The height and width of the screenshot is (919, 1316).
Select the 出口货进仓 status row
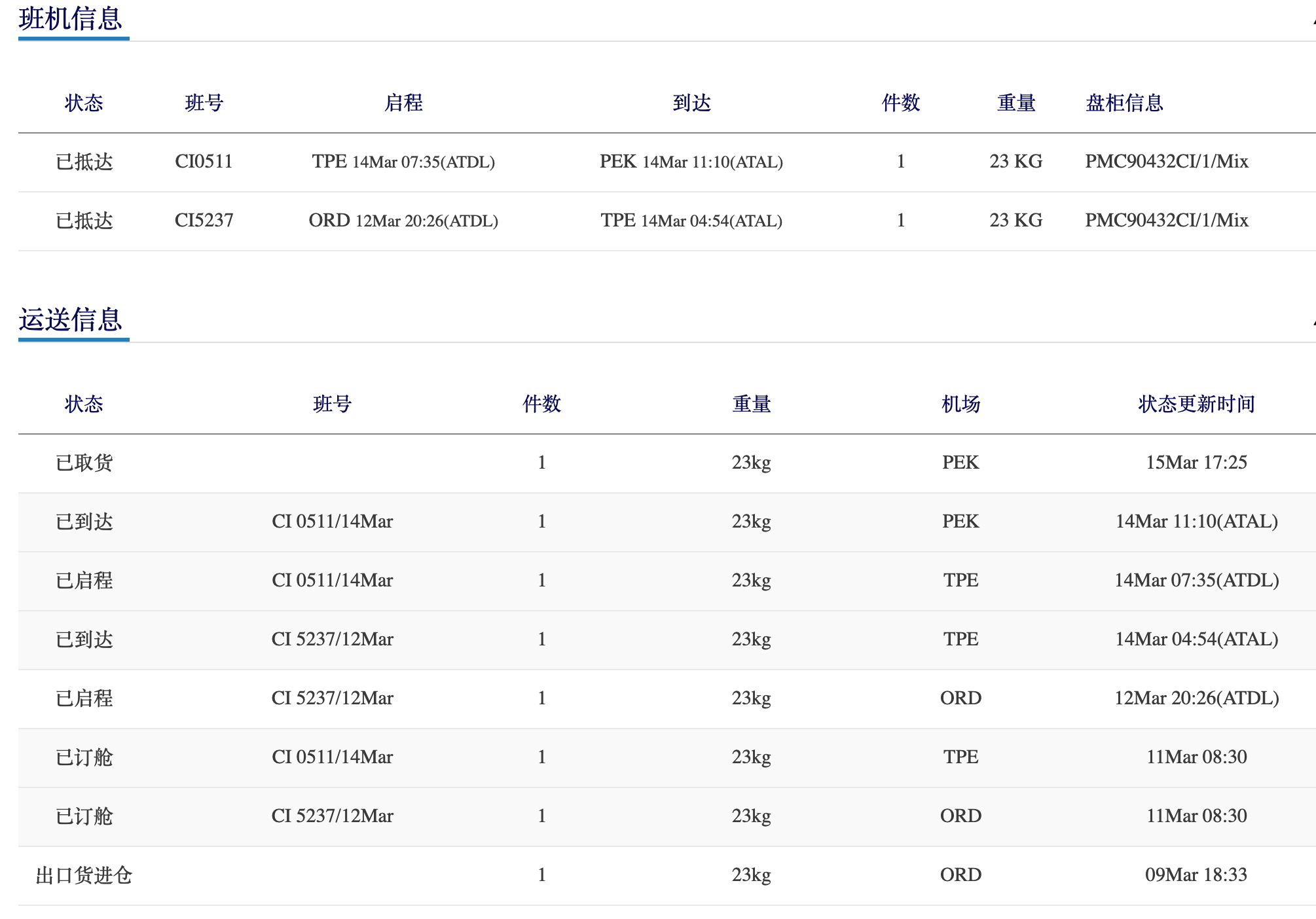(84, 875)
